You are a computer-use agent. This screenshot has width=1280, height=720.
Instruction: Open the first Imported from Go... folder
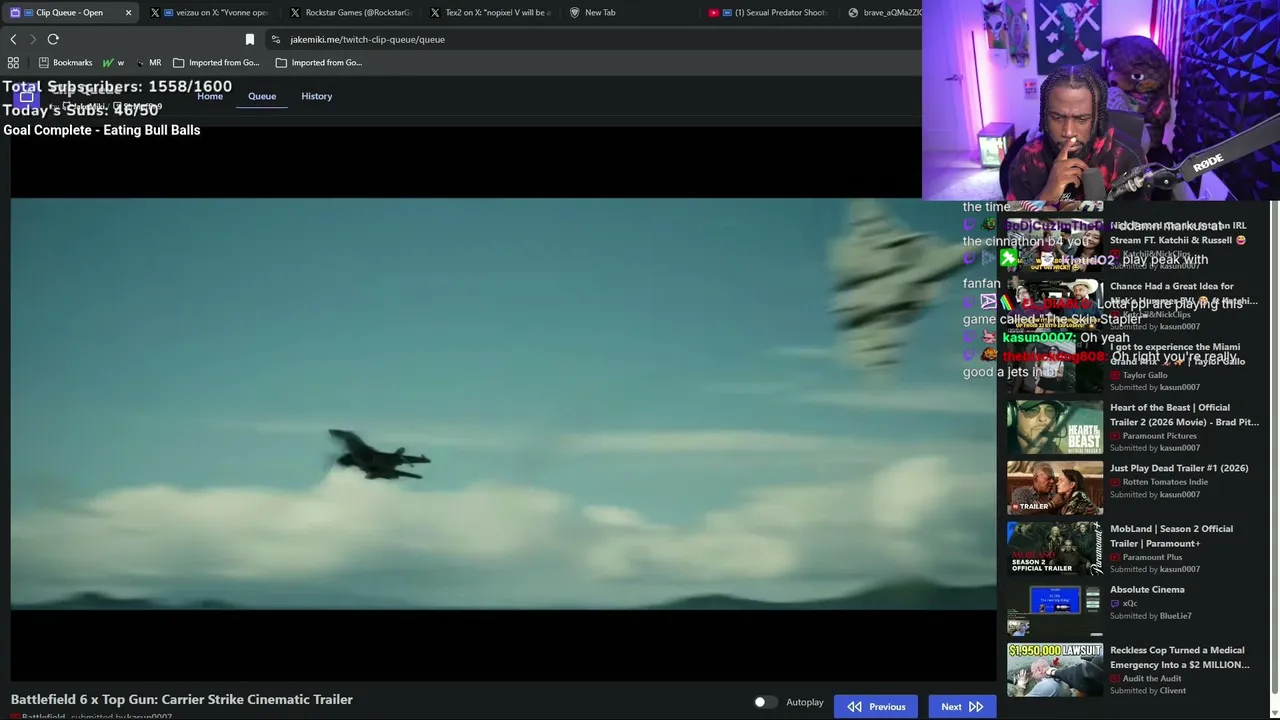(216, 62)
